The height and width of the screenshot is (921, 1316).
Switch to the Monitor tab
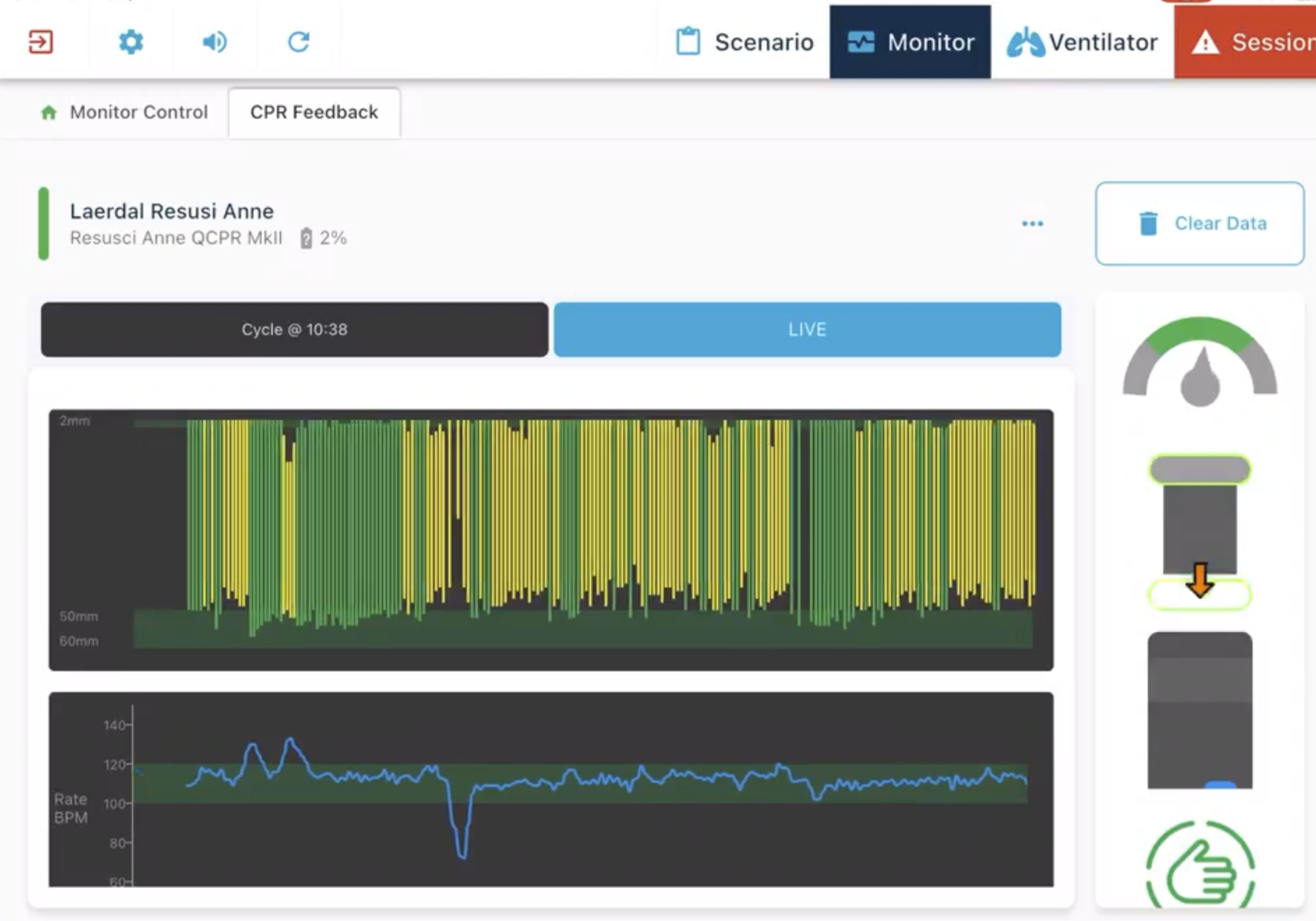[910, 42]
